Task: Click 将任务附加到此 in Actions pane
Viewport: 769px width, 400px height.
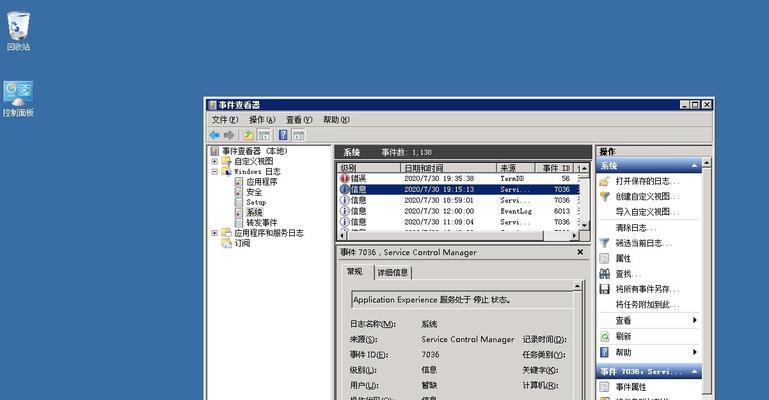Action: click(647, 304)
